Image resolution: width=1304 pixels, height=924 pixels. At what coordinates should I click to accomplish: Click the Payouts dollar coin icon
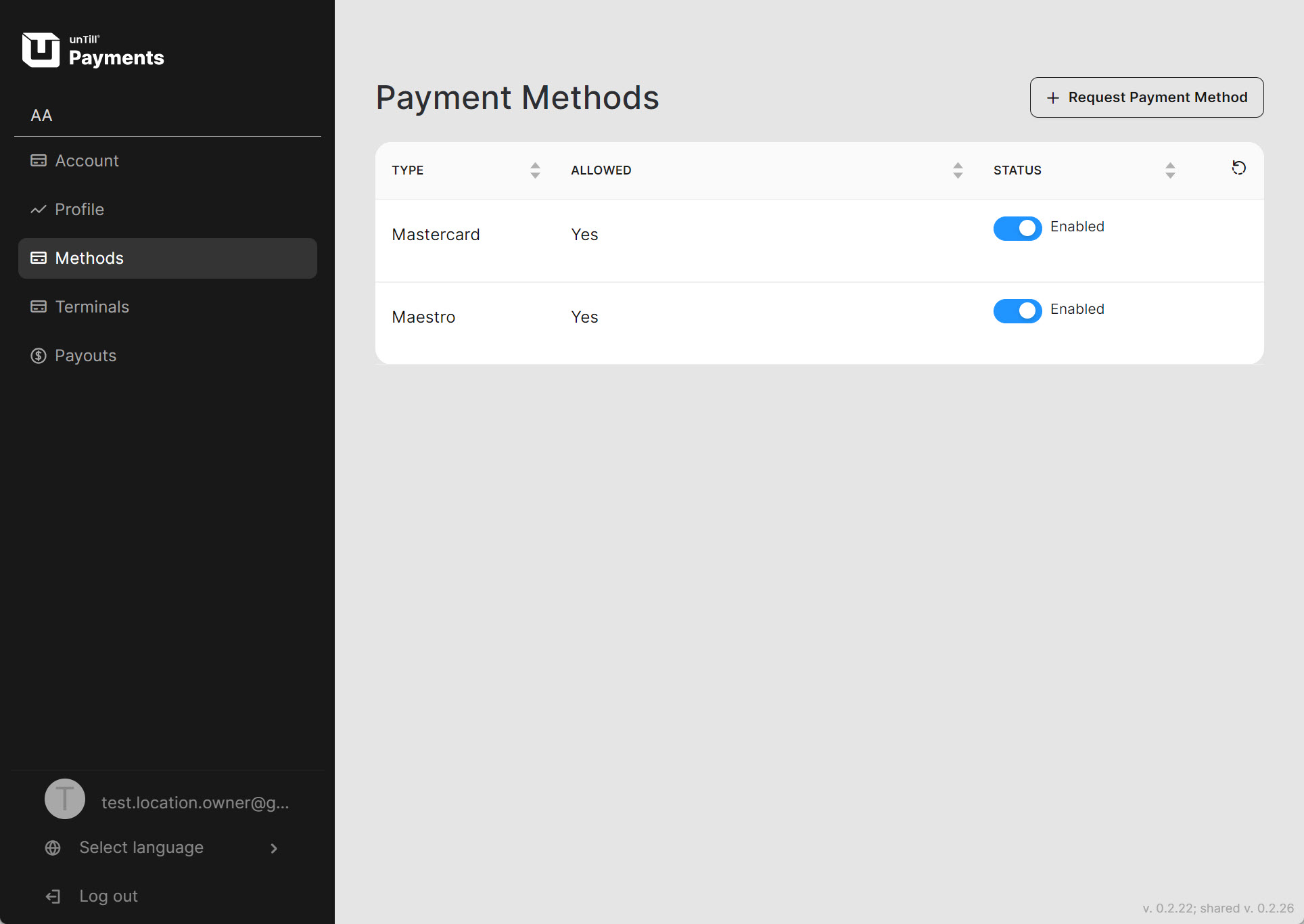39,356
